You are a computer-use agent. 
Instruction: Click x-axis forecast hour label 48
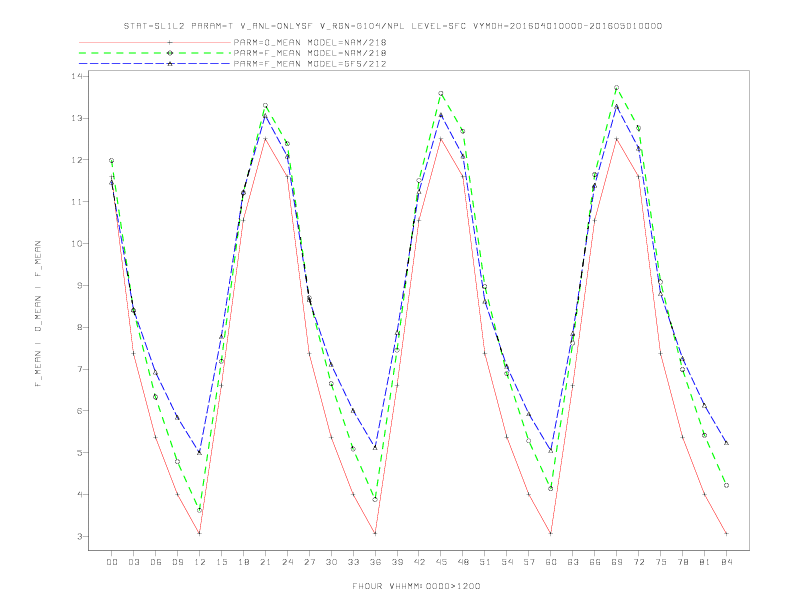point(463,562)
